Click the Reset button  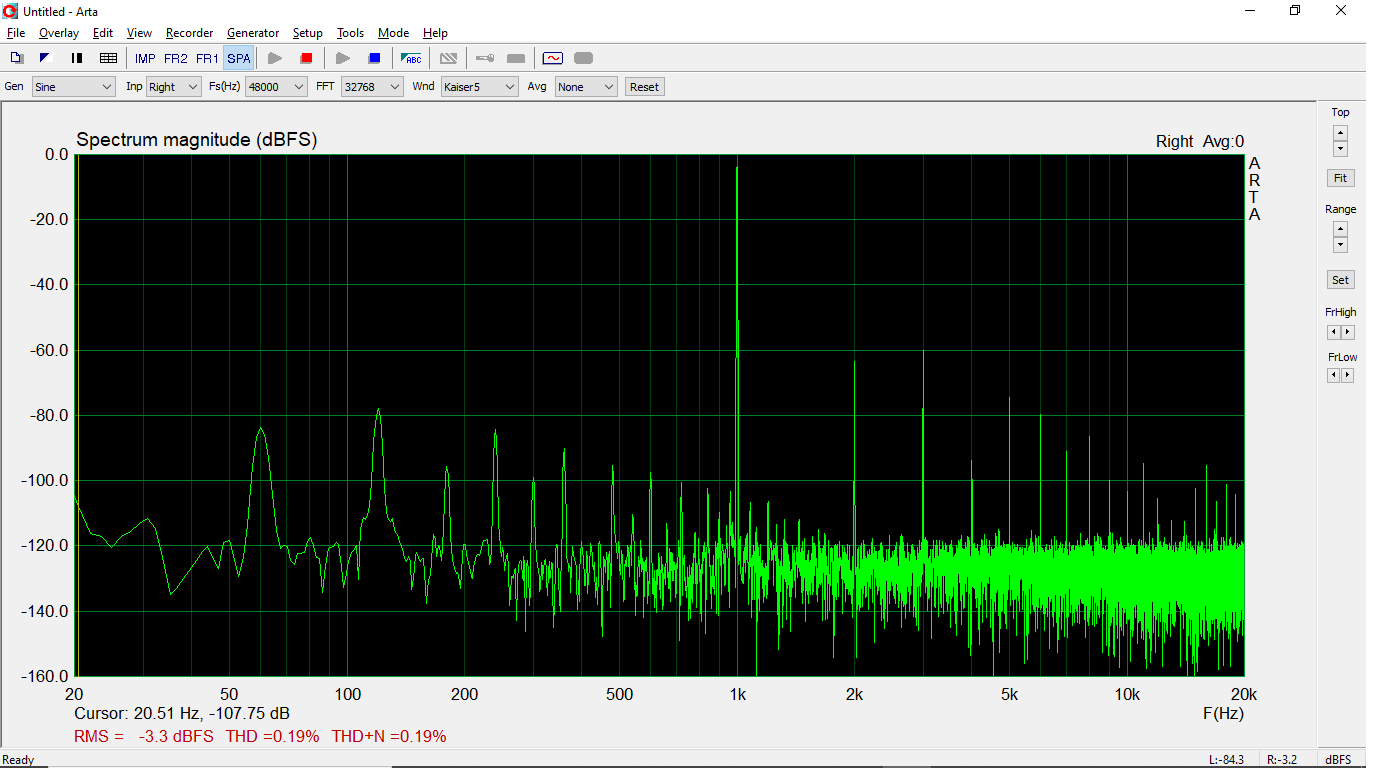(644, 87)
